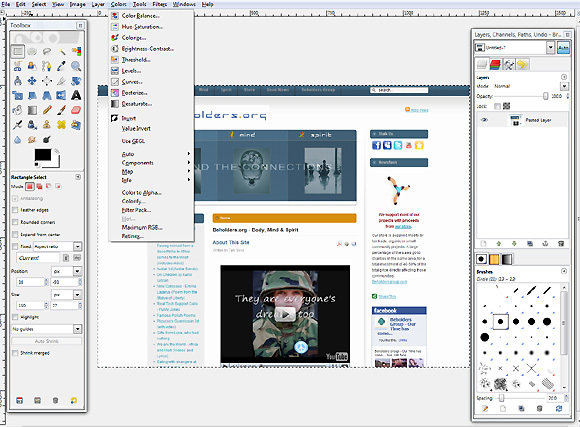Enable the Feather edges checkbox
Screen dimensions: 580x427
[15, 210]
